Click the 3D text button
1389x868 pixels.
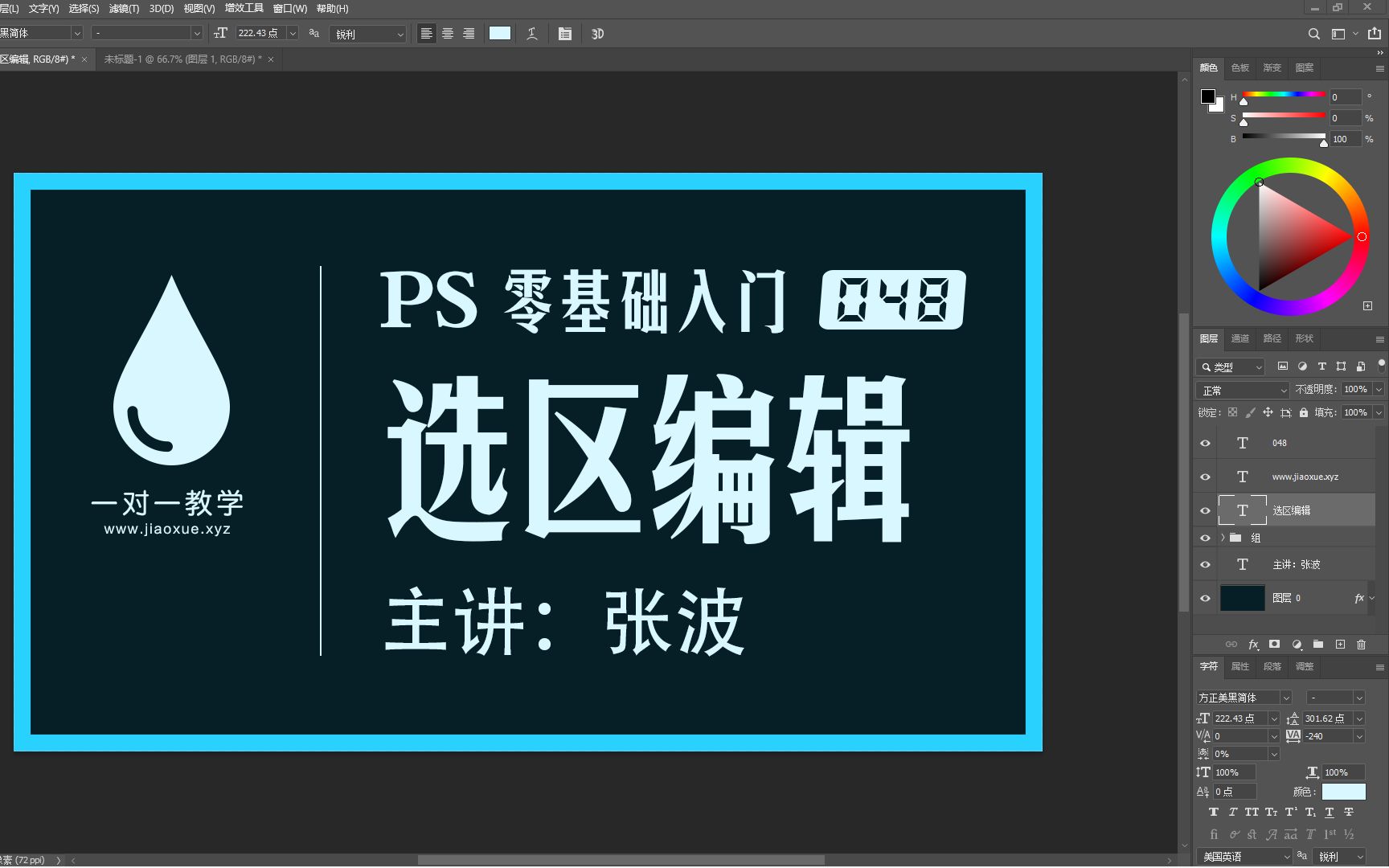pos(597,34)
